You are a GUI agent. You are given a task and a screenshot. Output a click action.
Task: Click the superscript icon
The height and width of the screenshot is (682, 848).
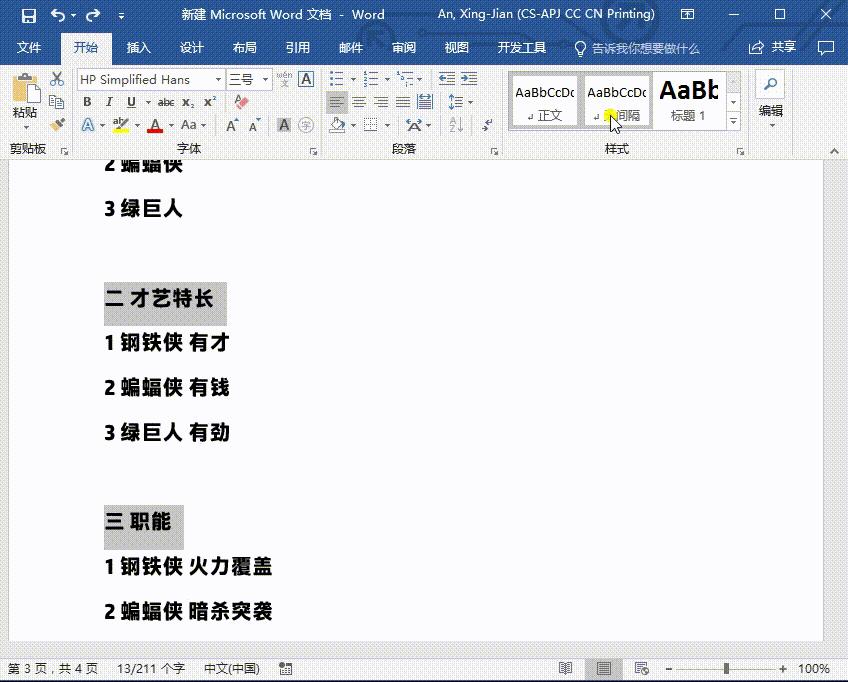tap(209, 101)
